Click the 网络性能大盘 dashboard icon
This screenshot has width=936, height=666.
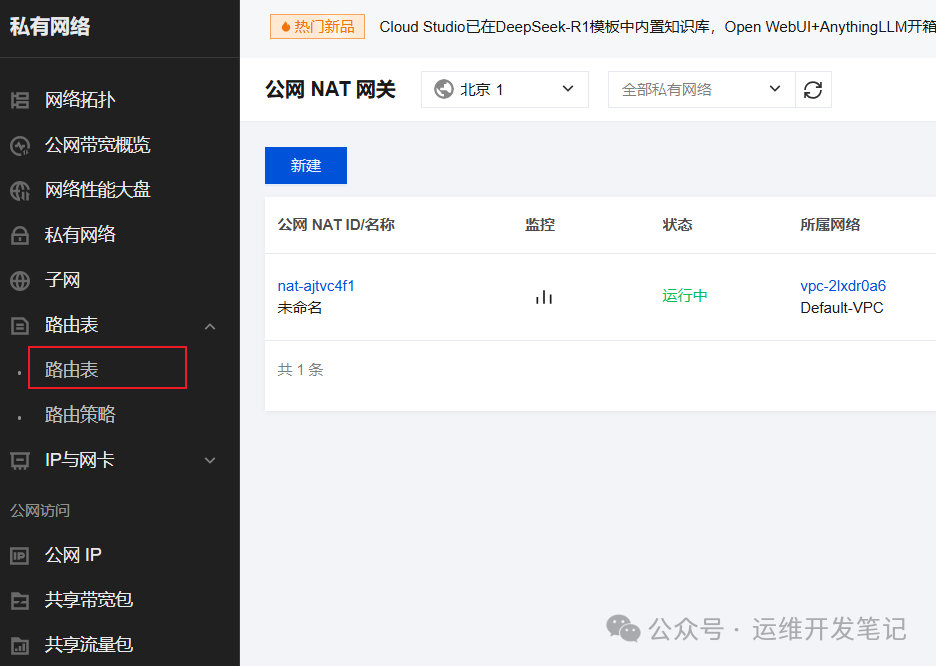(22, 190)
